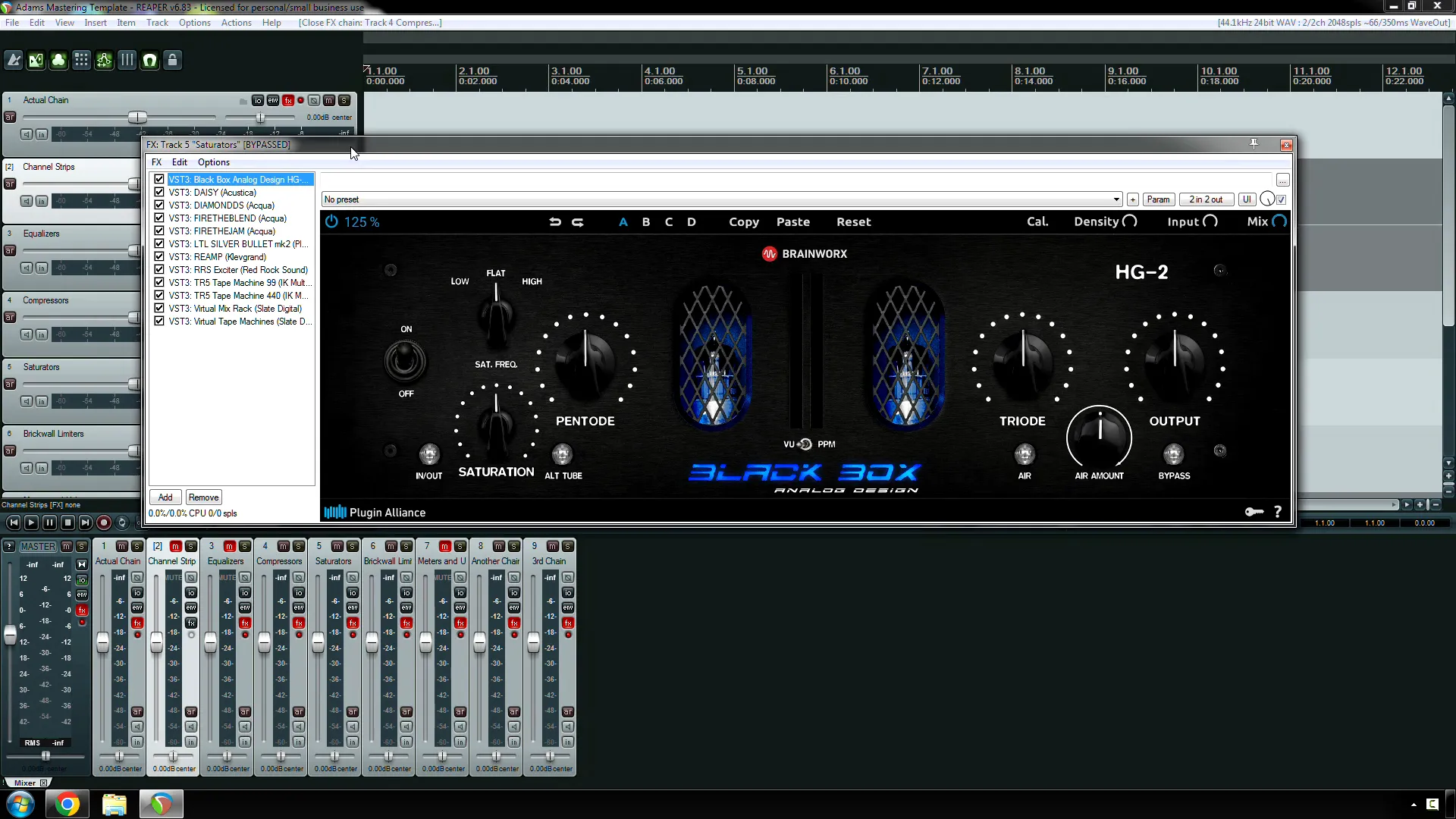Toggle the AIR switch
The image size is (1456, 819).
coord(1025,454)
